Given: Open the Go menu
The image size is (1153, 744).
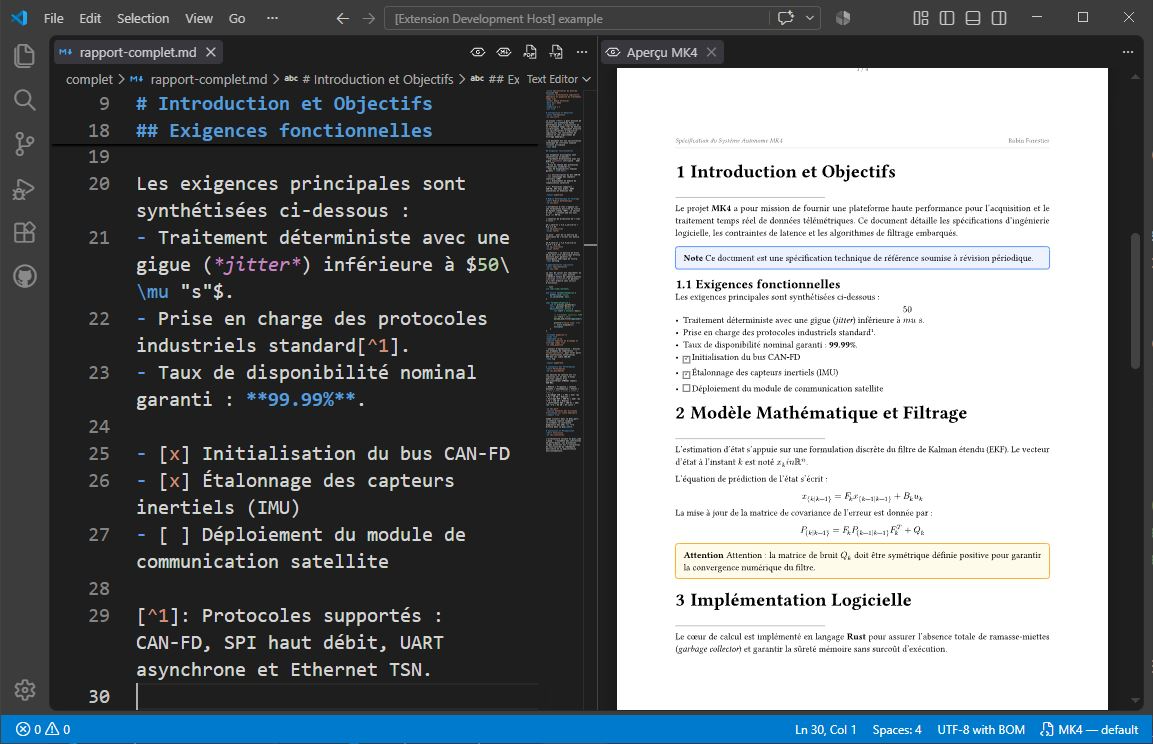Looking at the screenshot, I should point(237,18).
